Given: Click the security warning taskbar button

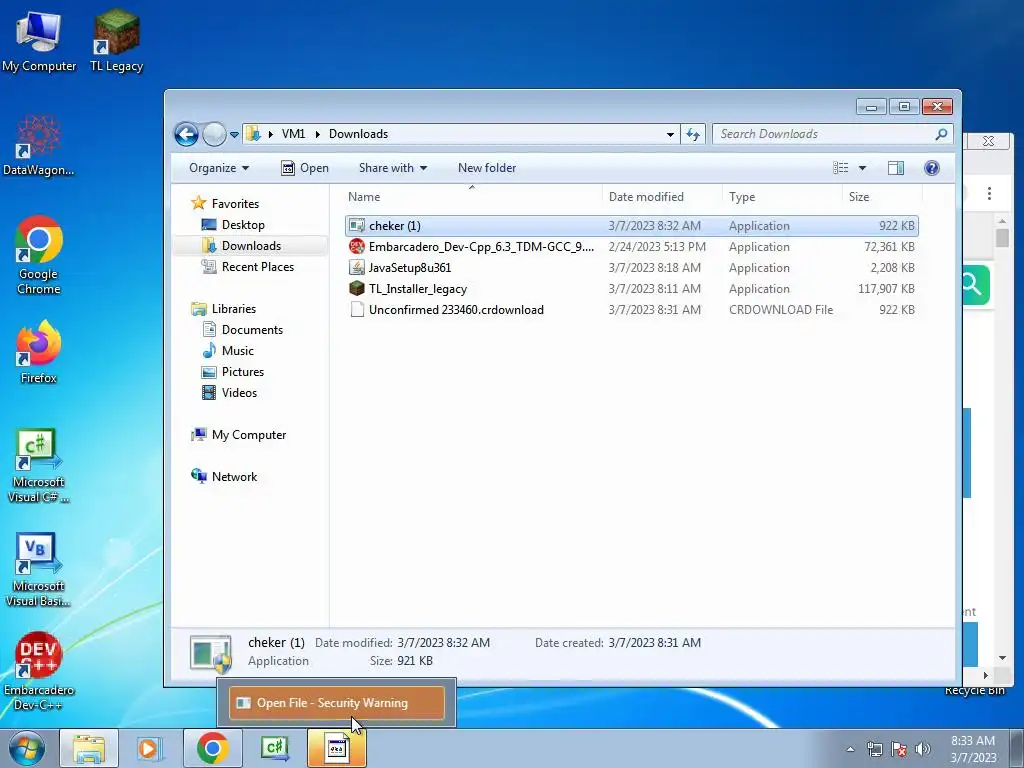Looking at the screenshot, I should [337, 748].
